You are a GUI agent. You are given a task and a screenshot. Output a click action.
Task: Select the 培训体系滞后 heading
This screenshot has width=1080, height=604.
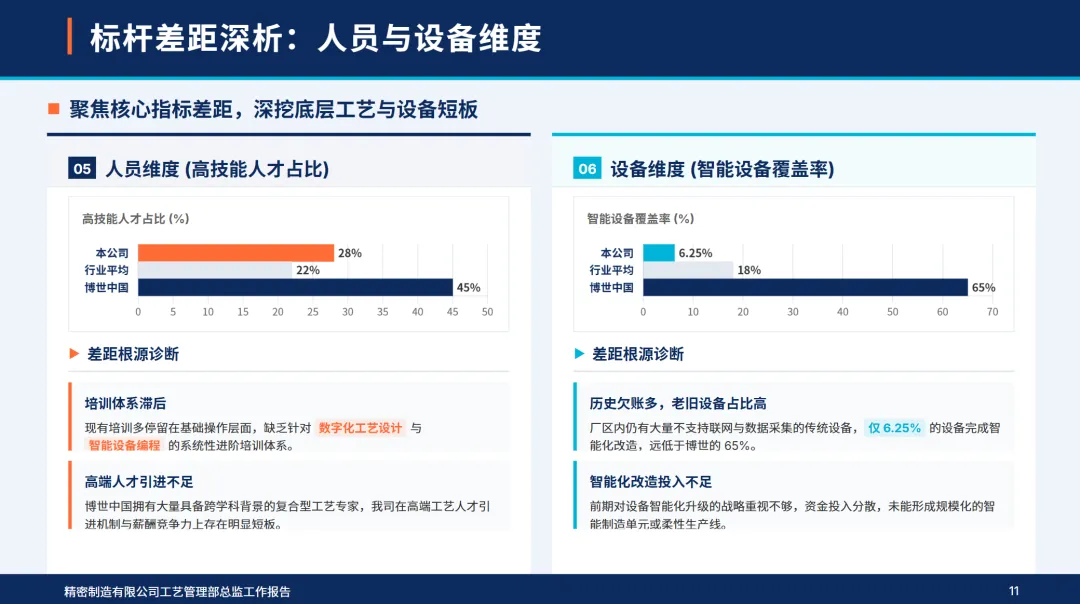(x=125, y=404)
